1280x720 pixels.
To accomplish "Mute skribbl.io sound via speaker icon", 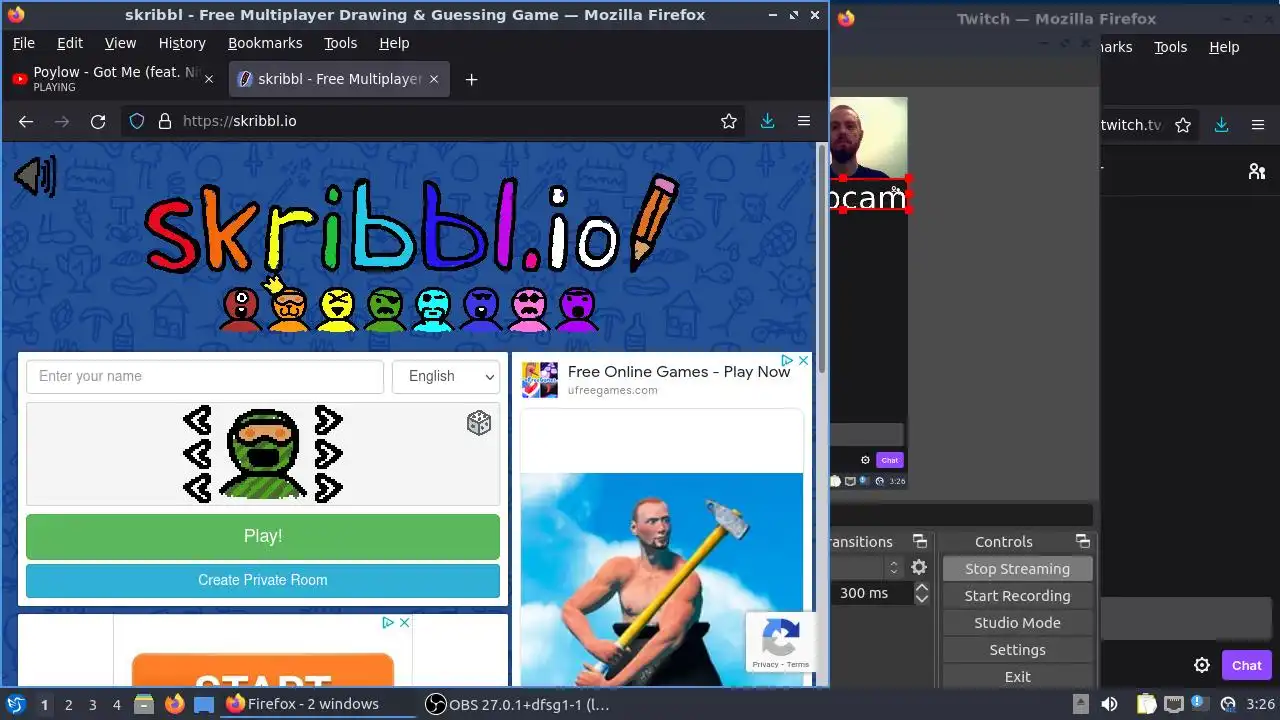I will (35, 178).
